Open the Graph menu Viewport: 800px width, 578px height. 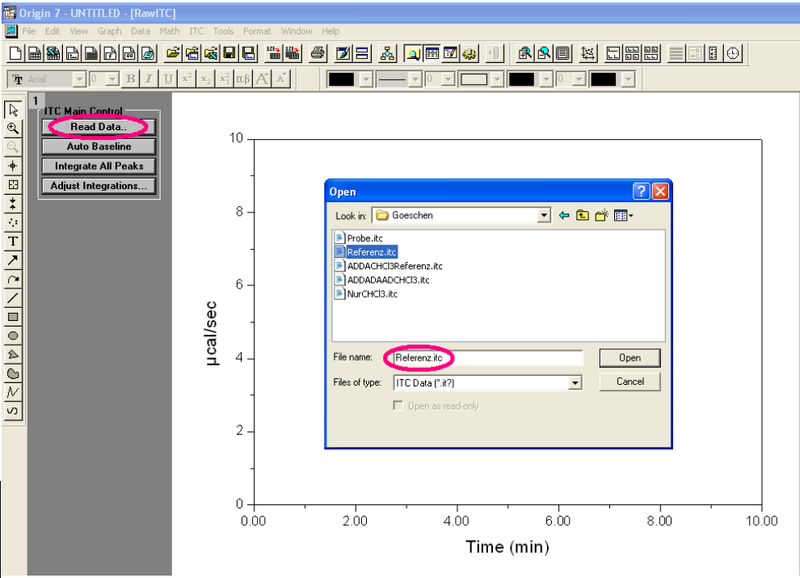coord(109,31)
